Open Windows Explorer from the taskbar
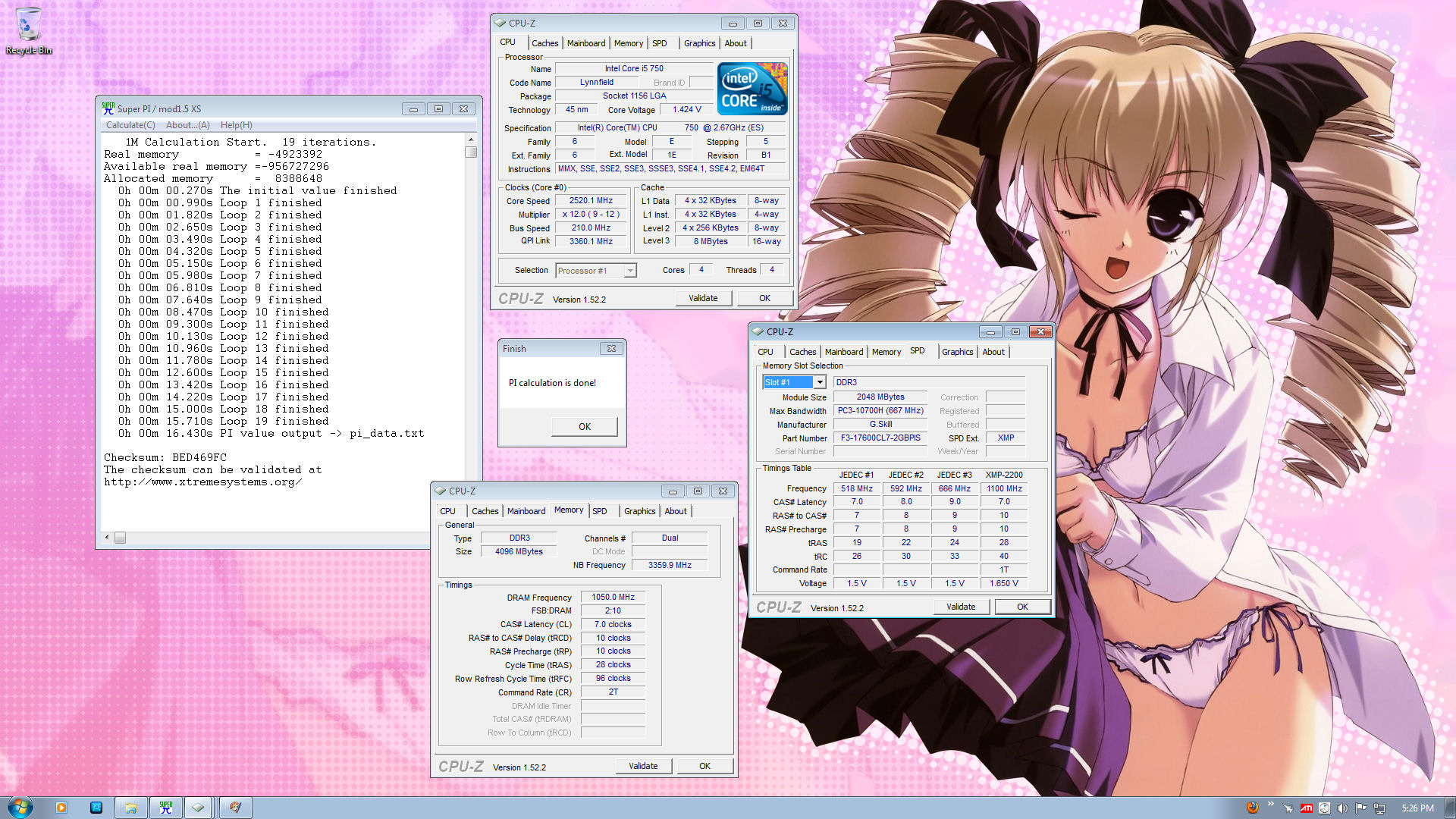The height and width of the screenshot is (819, 1456). click(131, 808)
